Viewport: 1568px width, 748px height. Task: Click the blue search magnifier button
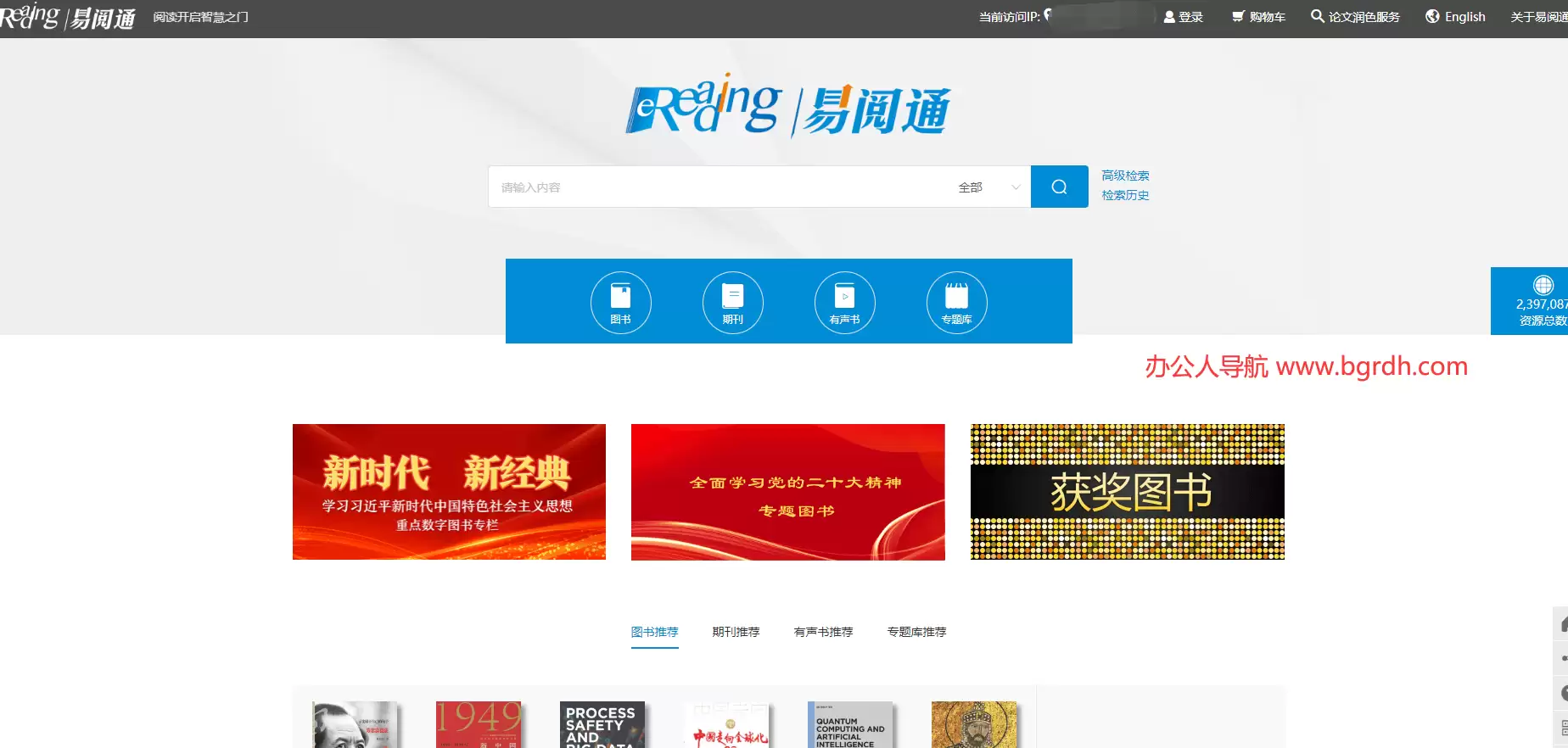1059,187
